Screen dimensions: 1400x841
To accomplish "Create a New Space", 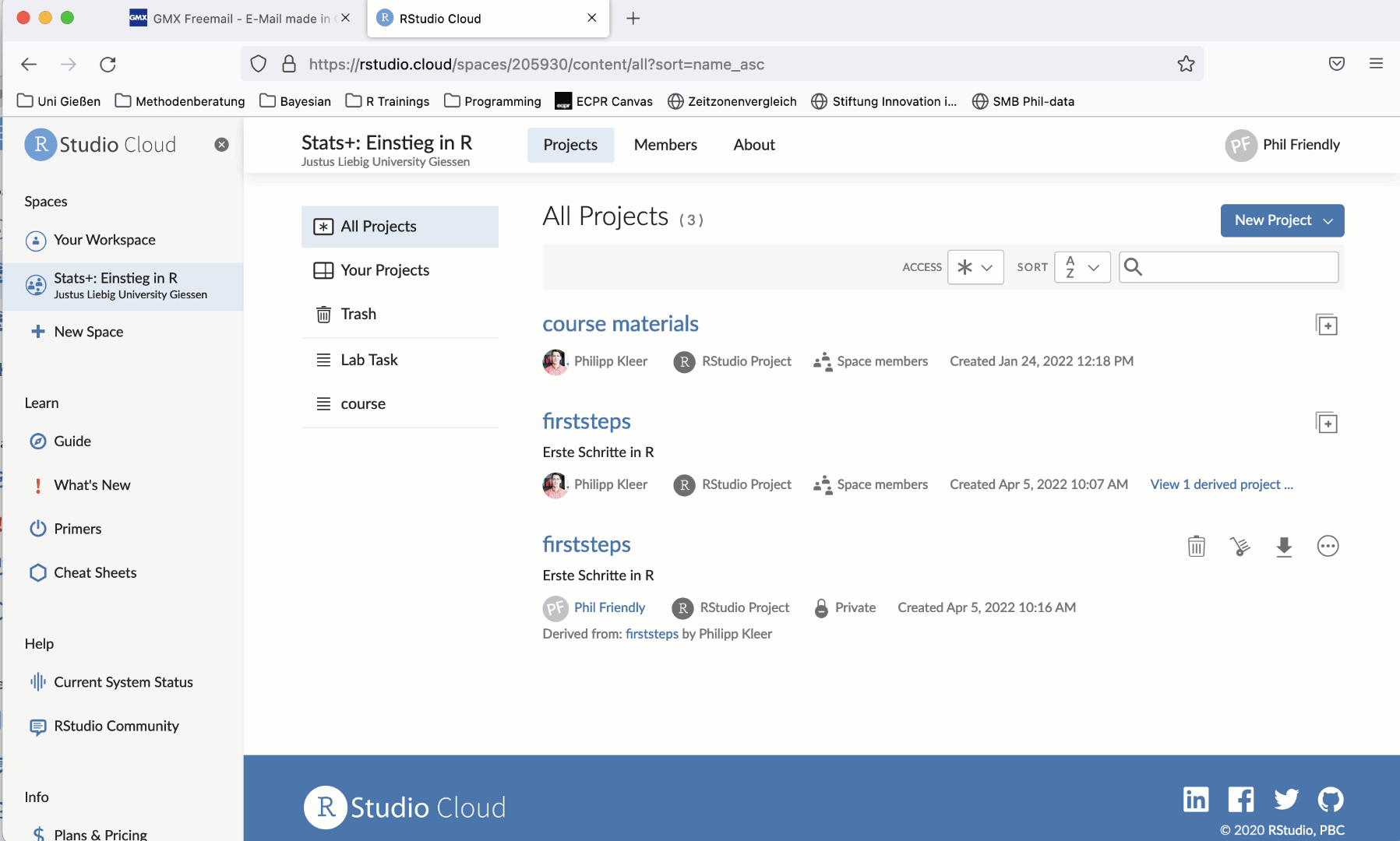I will click(76, 332).
